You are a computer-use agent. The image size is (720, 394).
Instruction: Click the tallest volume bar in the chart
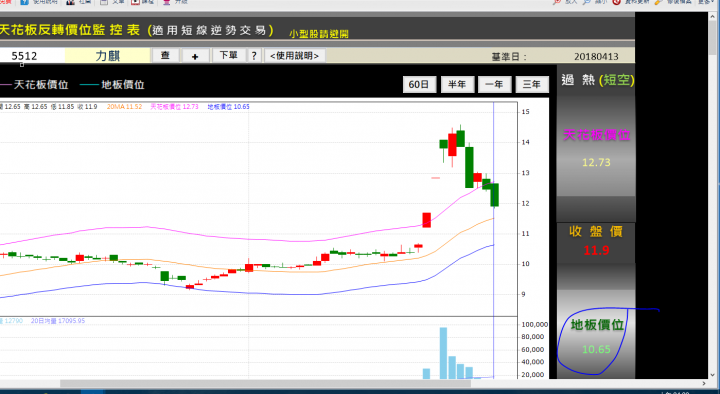point(443,353)
